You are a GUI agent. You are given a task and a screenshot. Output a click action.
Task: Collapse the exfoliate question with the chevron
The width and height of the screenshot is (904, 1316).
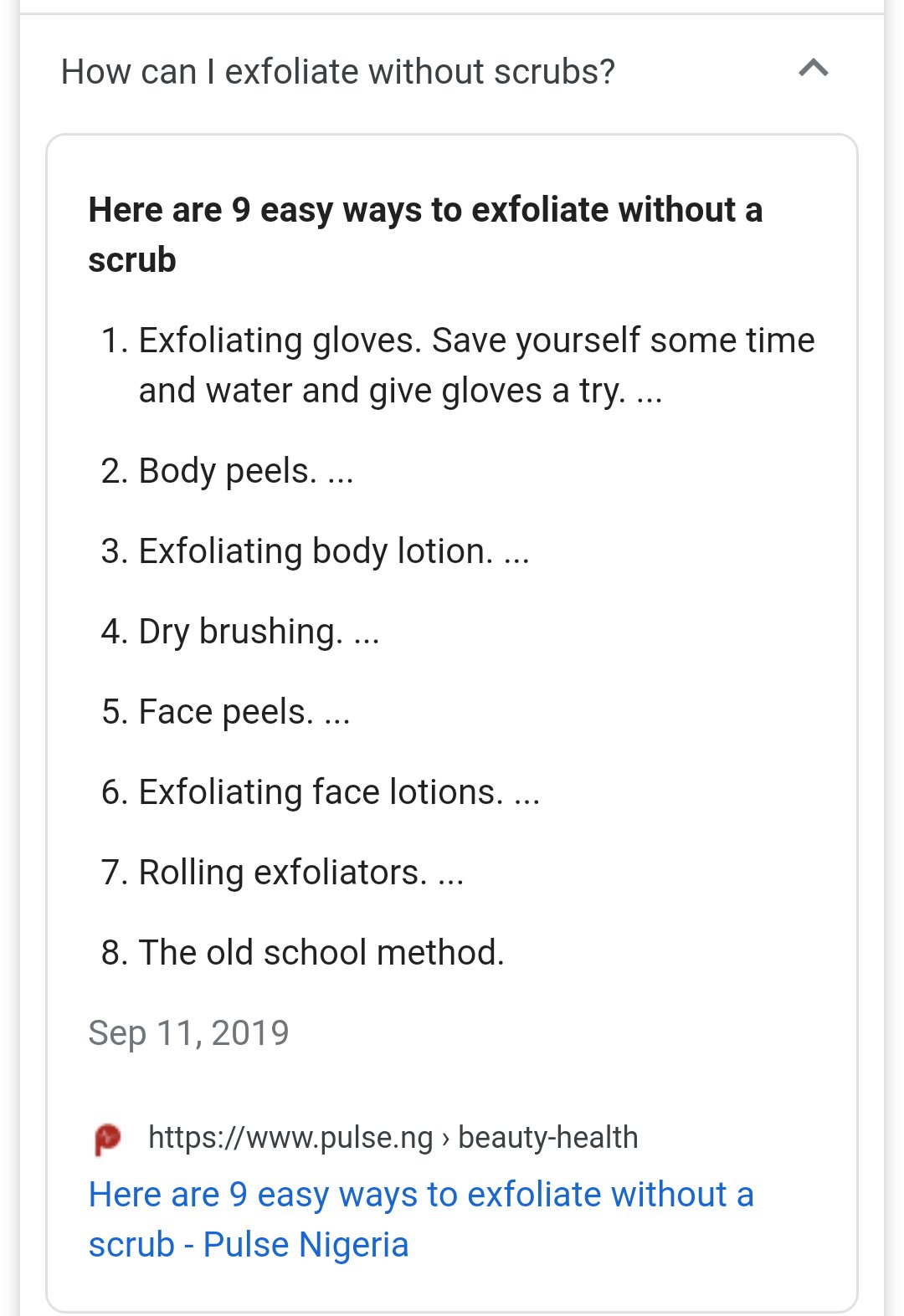[813, 69]
